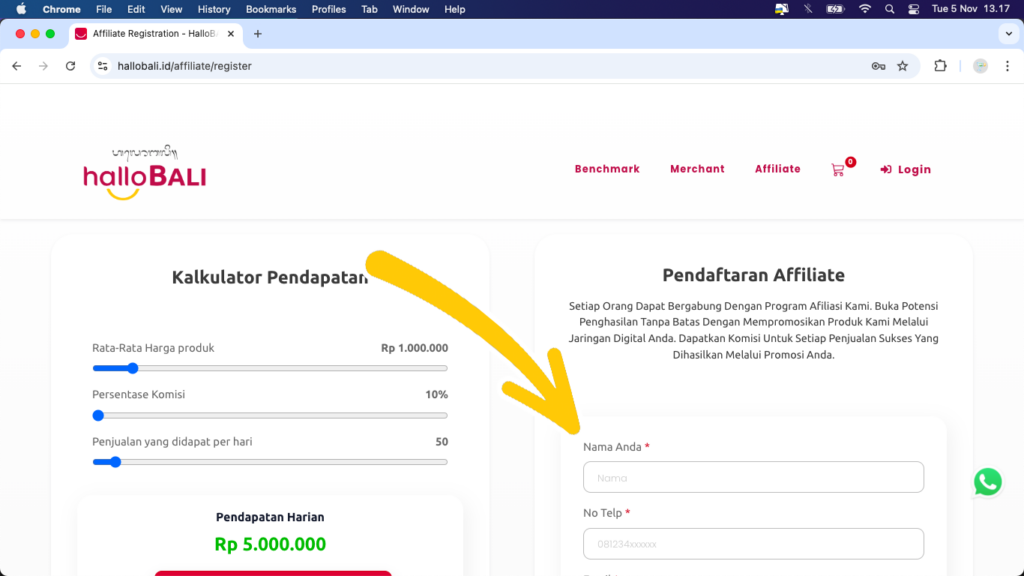The height and width of the screenshot is (576, 1024).
Task: Open the Affiliate navigation link
Action: coord(777,169)
